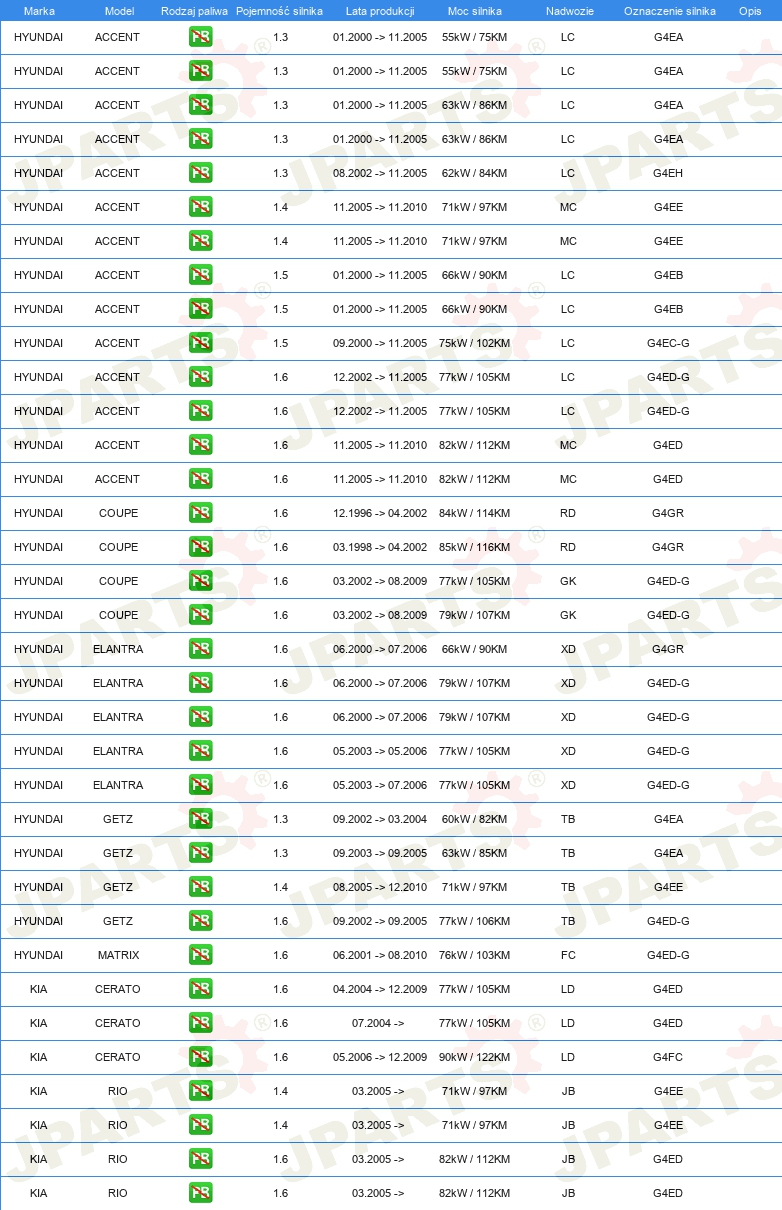
Task: Click fuel icon in Elantra 66kW / 90KM row
Action: (200, 649)
